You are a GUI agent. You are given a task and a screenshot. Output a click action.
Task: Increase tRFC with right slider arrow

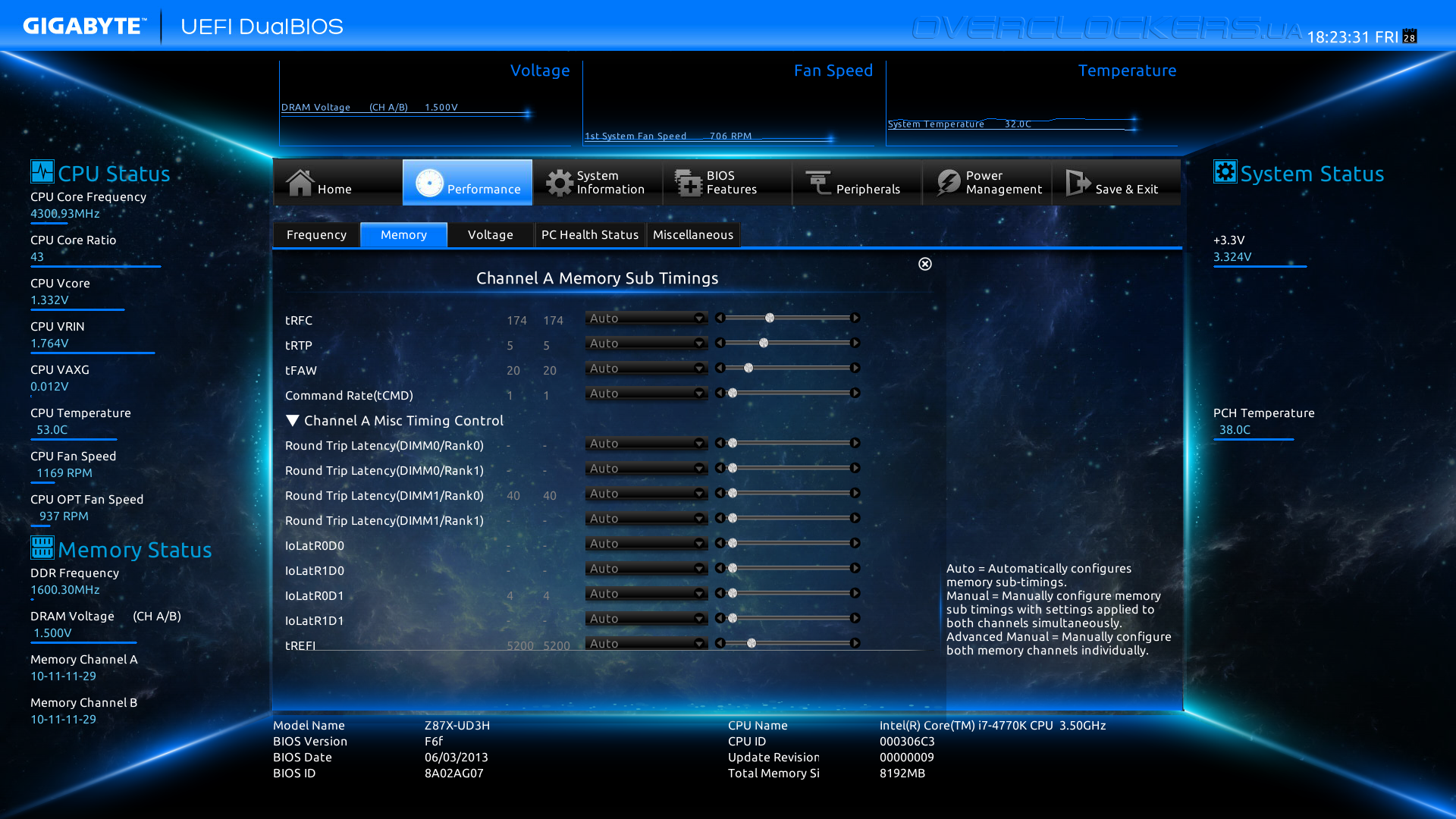point(855,318)
